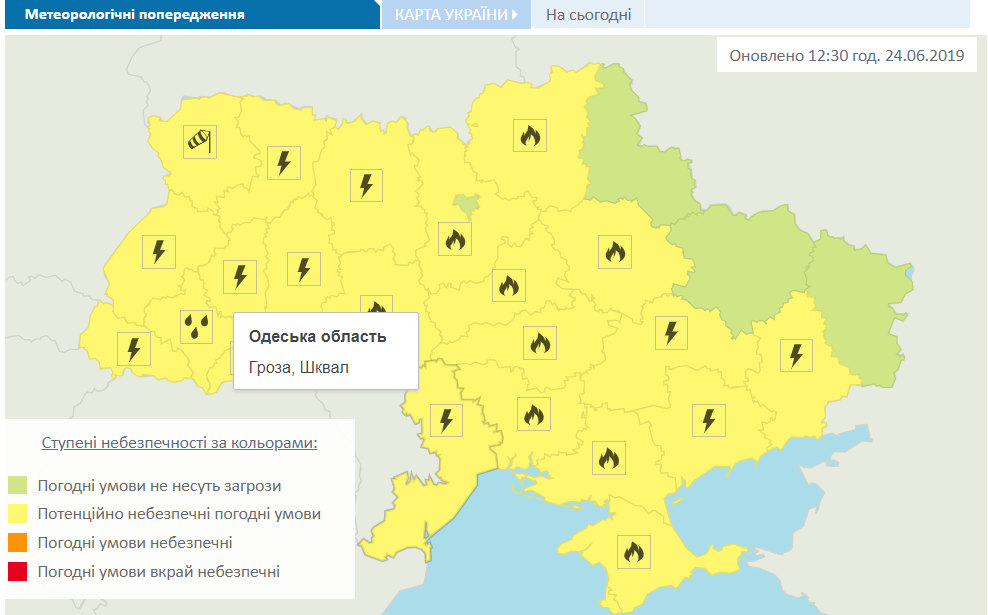Click the raindrops icon in Ivano-Frankivsk region
This screenshot has width=988, height=615.
(x=196, y=327)
